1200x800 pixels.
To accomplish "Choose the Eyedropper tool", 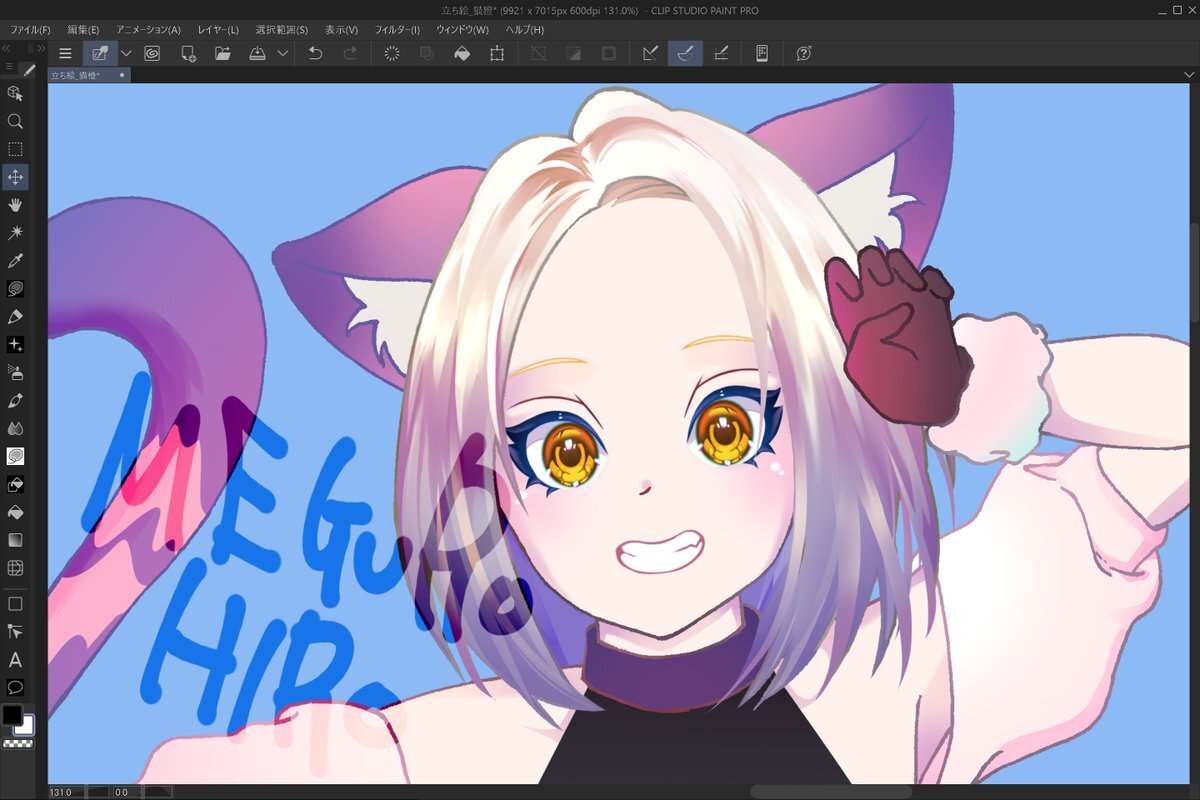I will point(15,261).
